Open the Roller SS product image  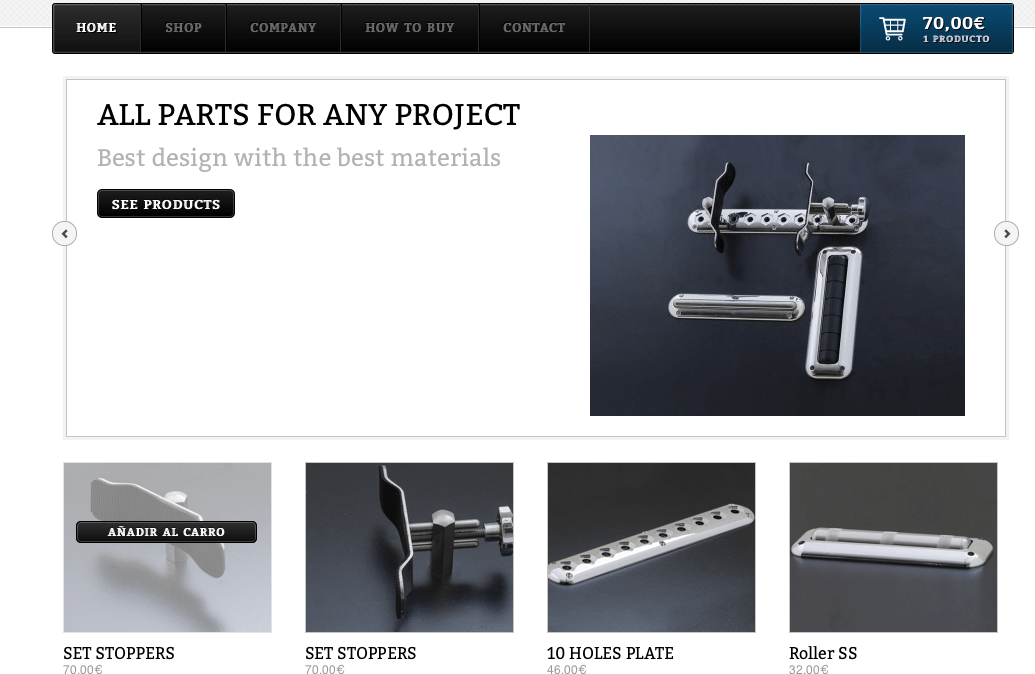(x=893, y=547)
